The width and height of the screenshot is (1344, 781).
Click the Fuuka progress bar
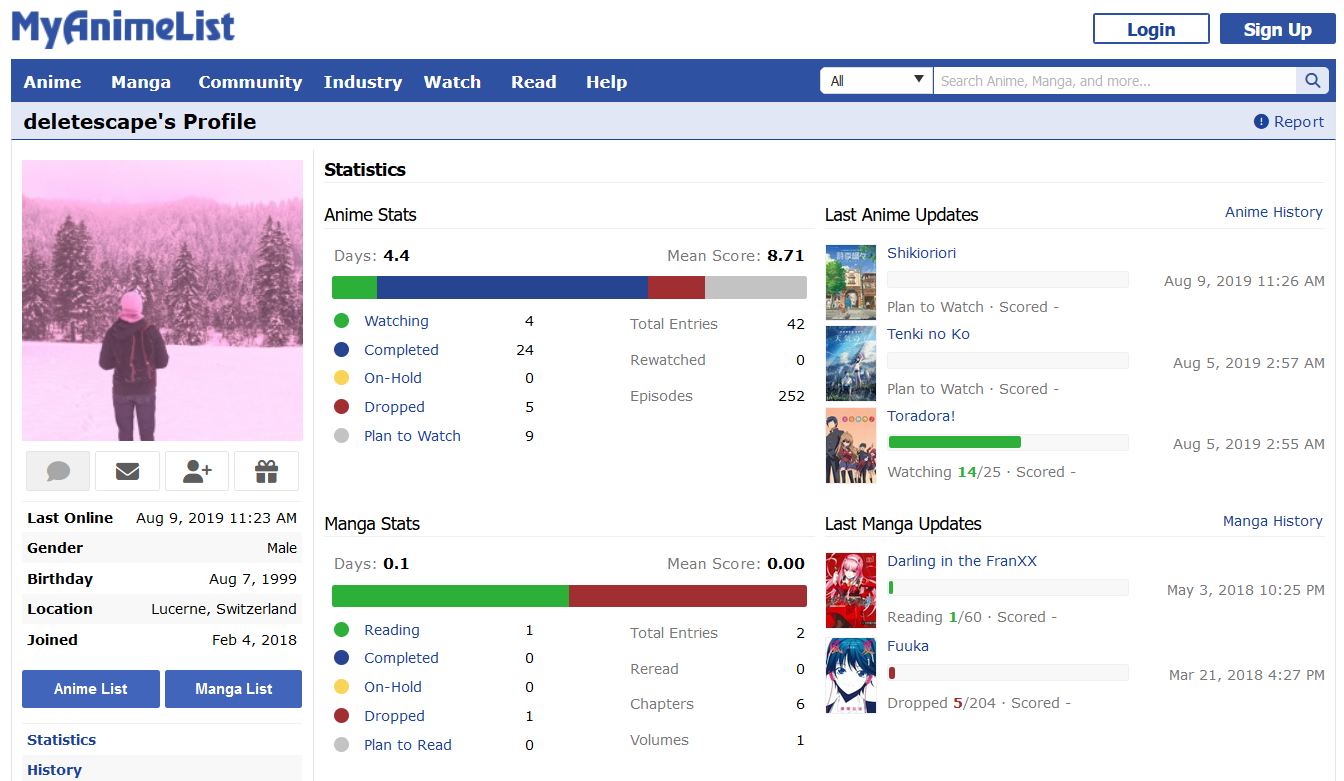point(1008,673)
